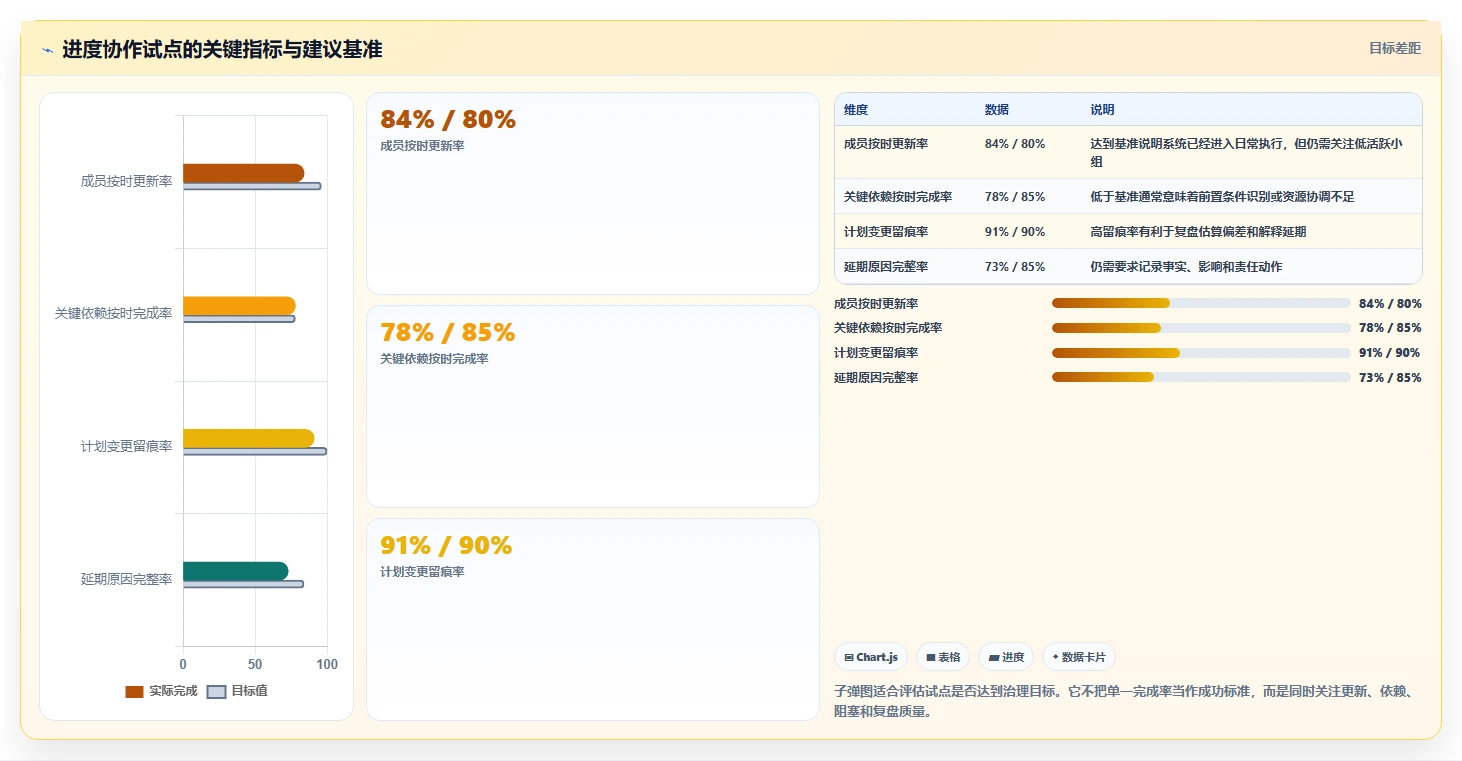Click the 成员按时更新率 progress bar
The width and height of the screenshot is (1462, 761).
pyautogui.click(x=1201, y=303)
